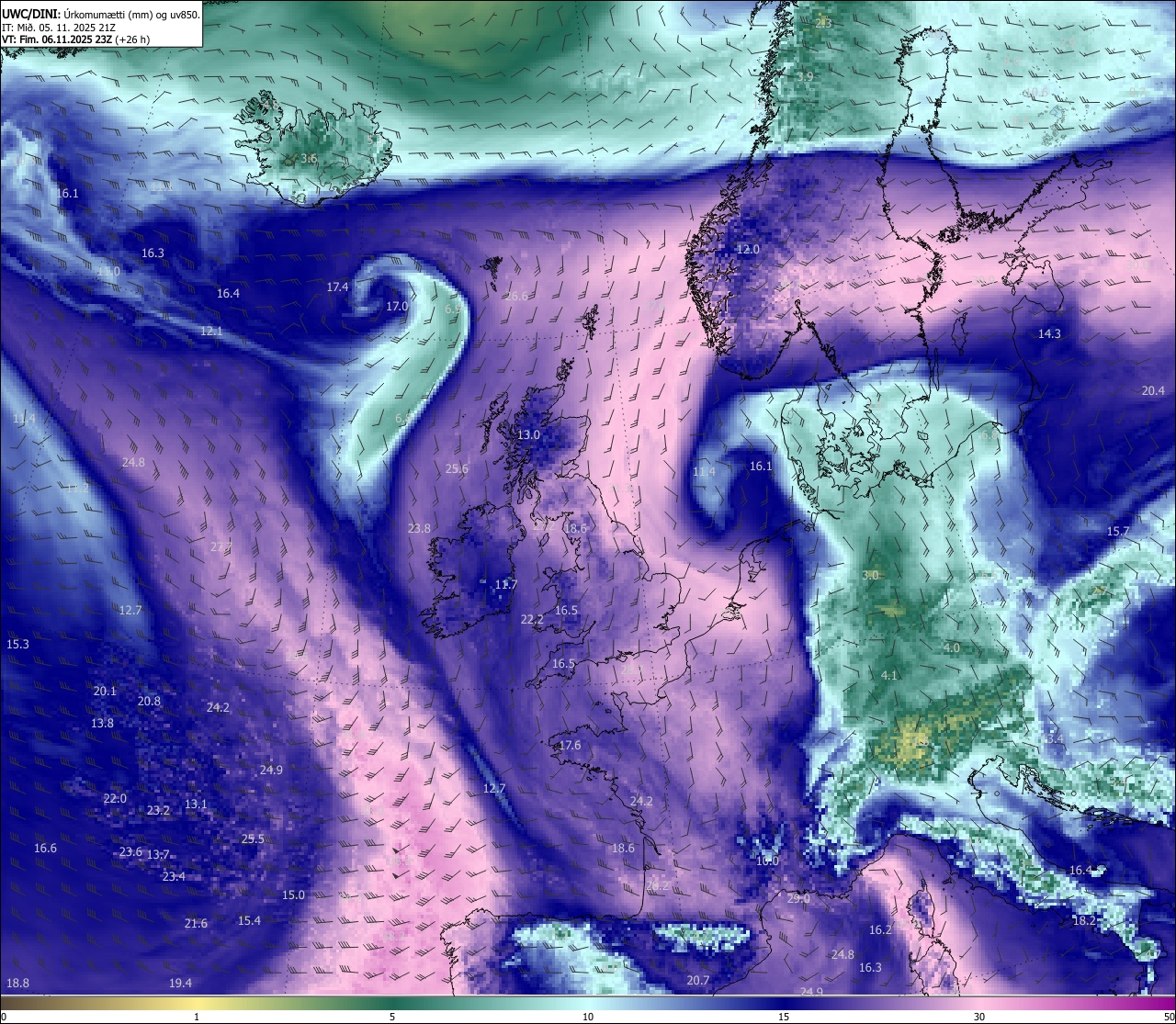Click the 22.2 value in the Irish Sea
1176x1024 pixels.
532,620
